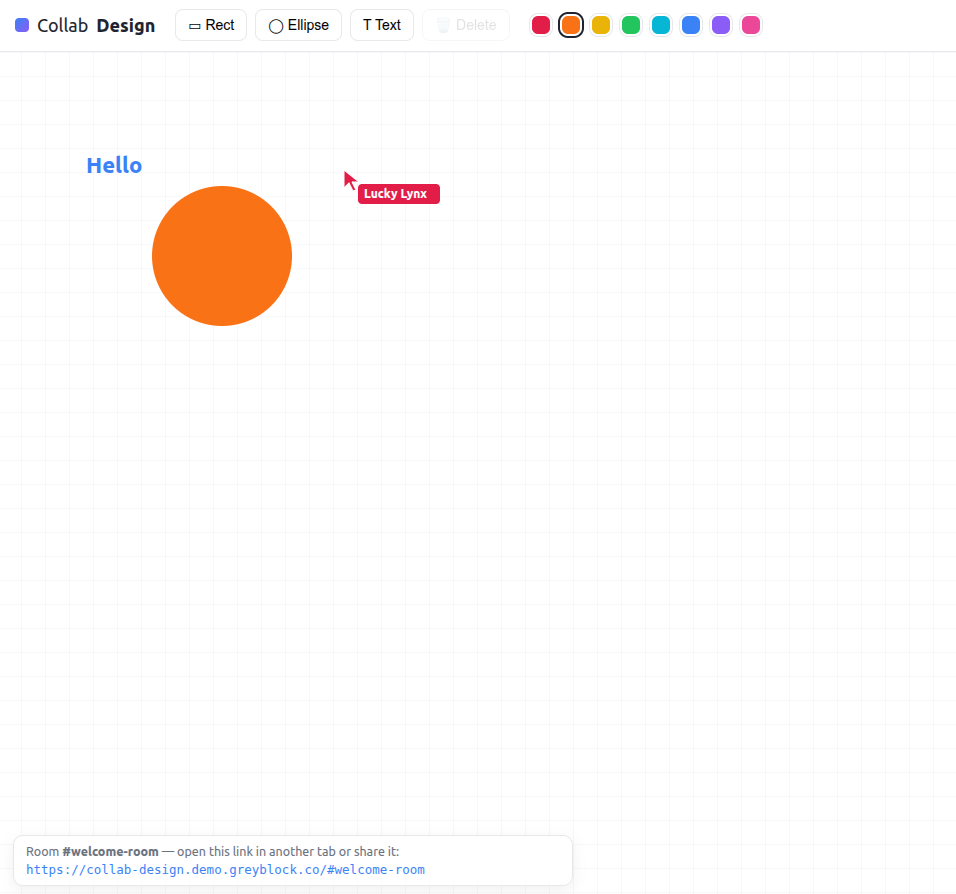Click the Collab Design title text
956x894 pixels.
[x=96, y=26]
